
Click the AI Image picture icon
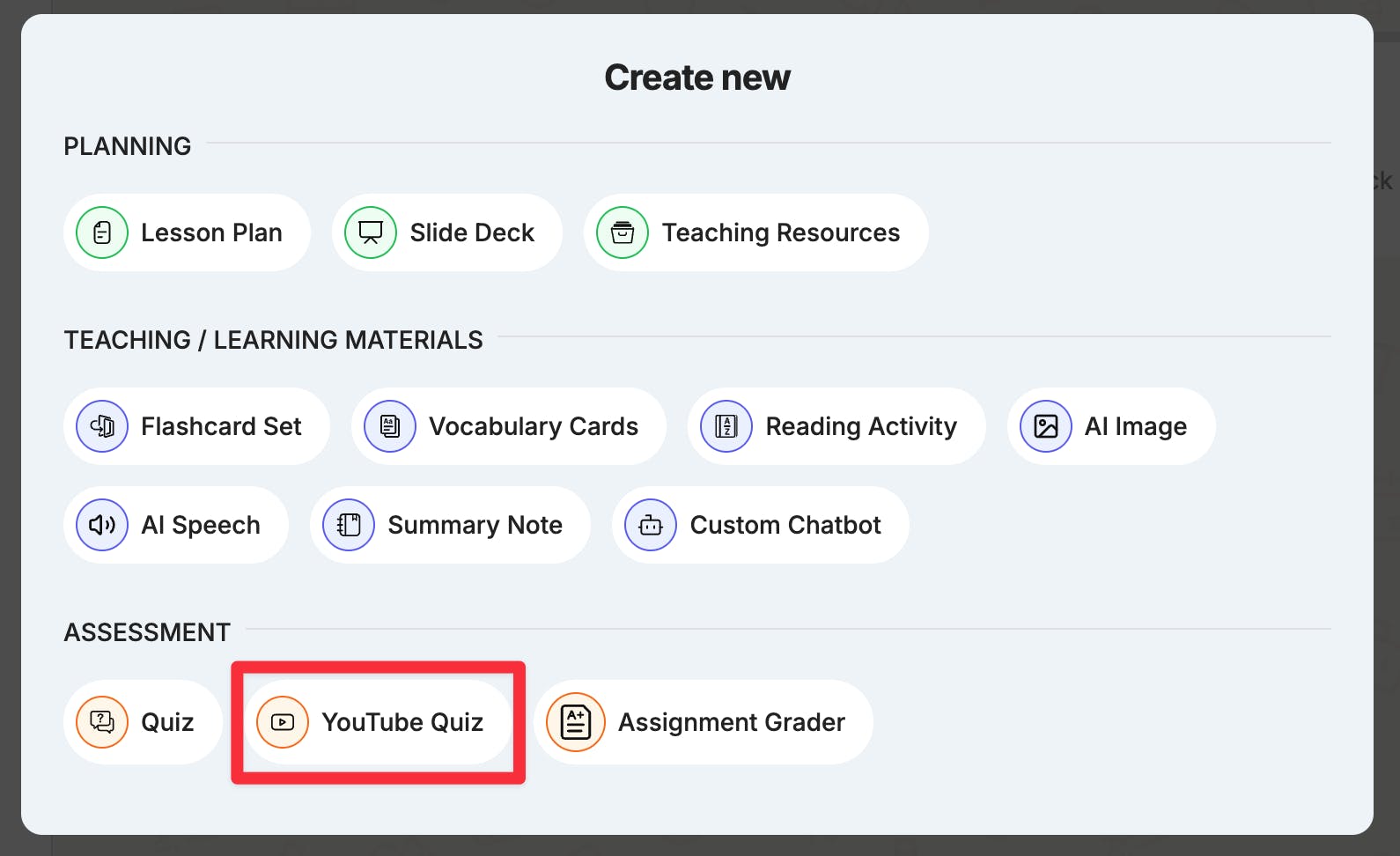coord(1046,426)
